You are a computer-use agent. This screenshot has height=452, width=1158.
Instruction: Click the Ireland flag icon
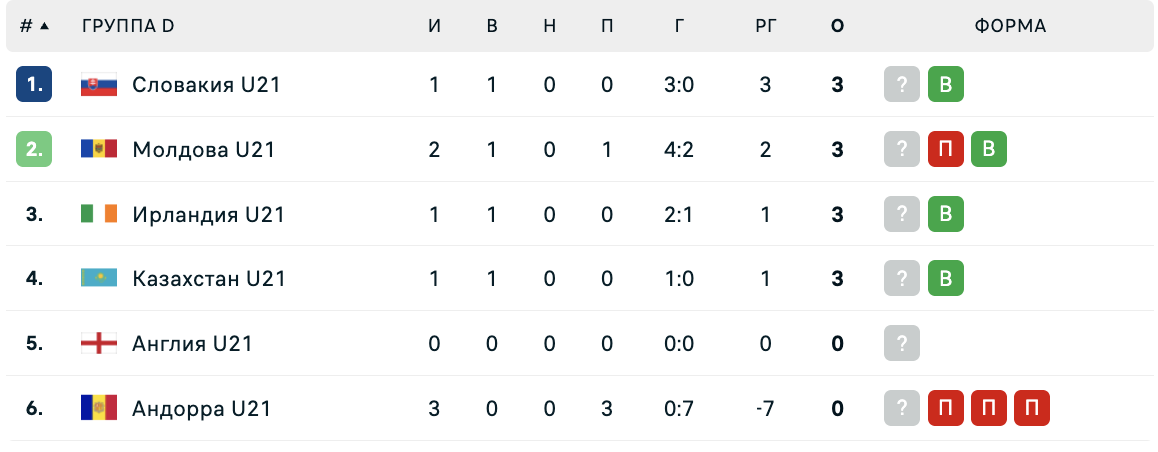(99, 214)
